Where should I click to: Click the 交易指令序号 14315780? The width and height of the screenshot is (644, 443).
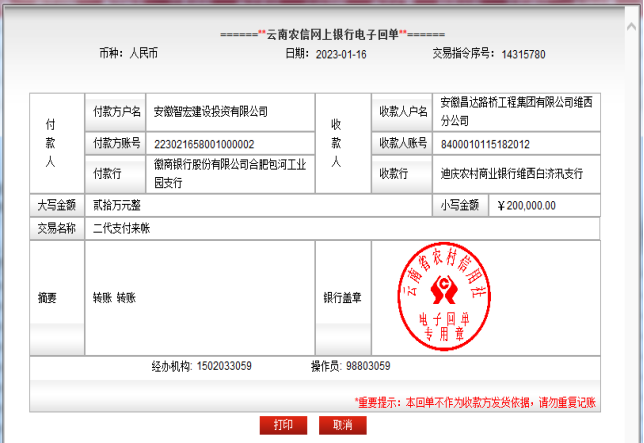[523, 54]
